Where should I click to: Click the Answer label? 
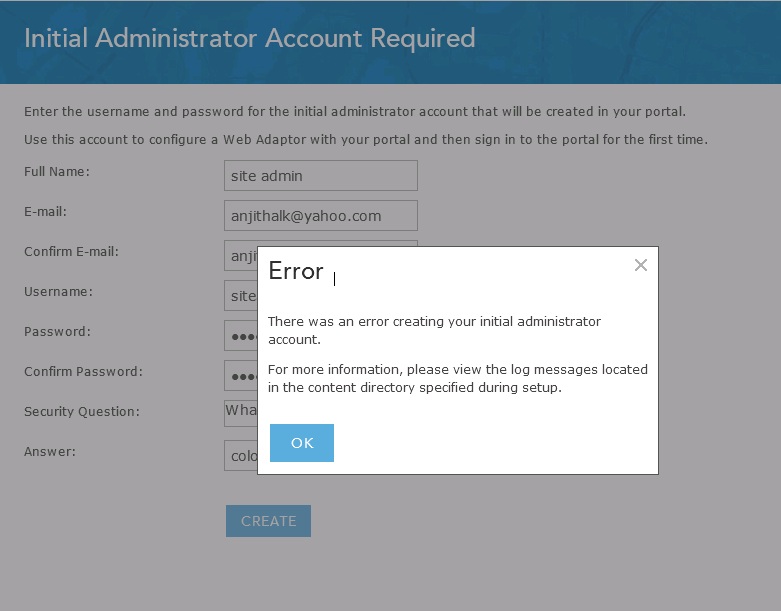50,452
